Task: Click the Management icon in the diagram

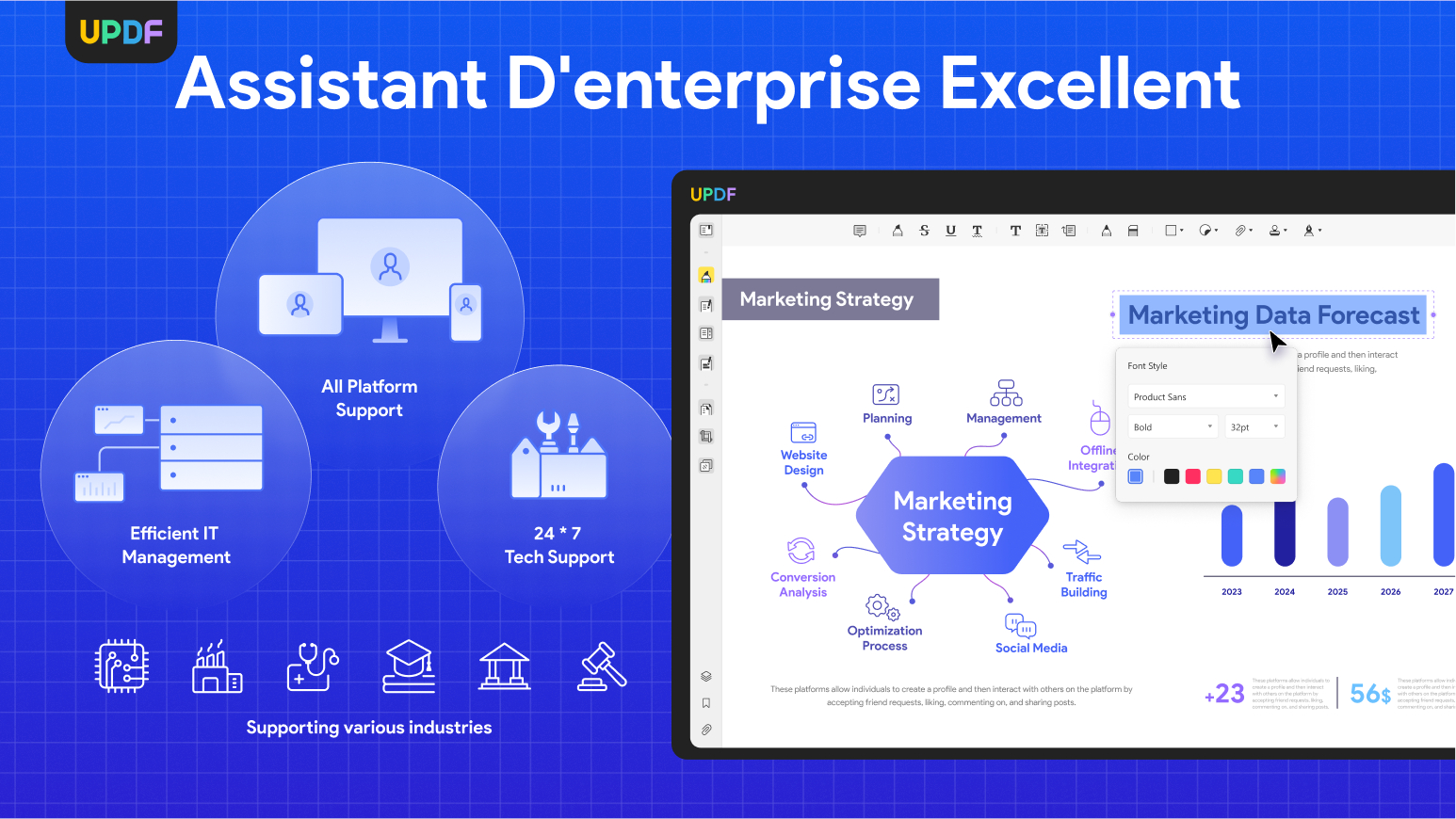Action: coord(1006,393)
